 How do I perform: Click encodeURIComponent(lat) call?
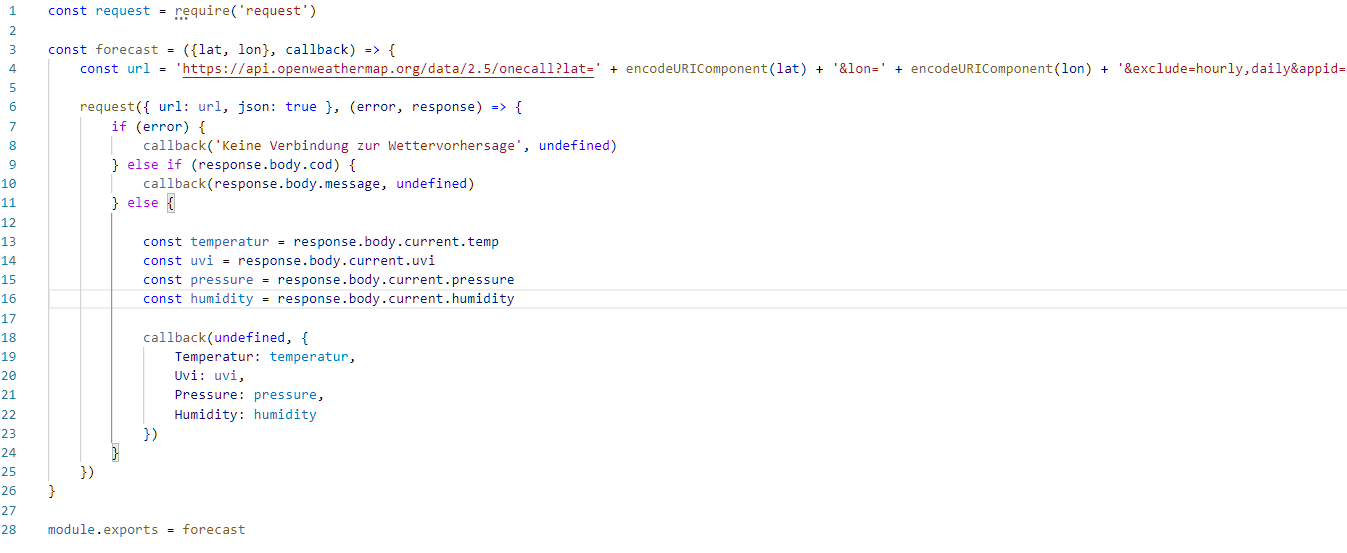(714, 68)
